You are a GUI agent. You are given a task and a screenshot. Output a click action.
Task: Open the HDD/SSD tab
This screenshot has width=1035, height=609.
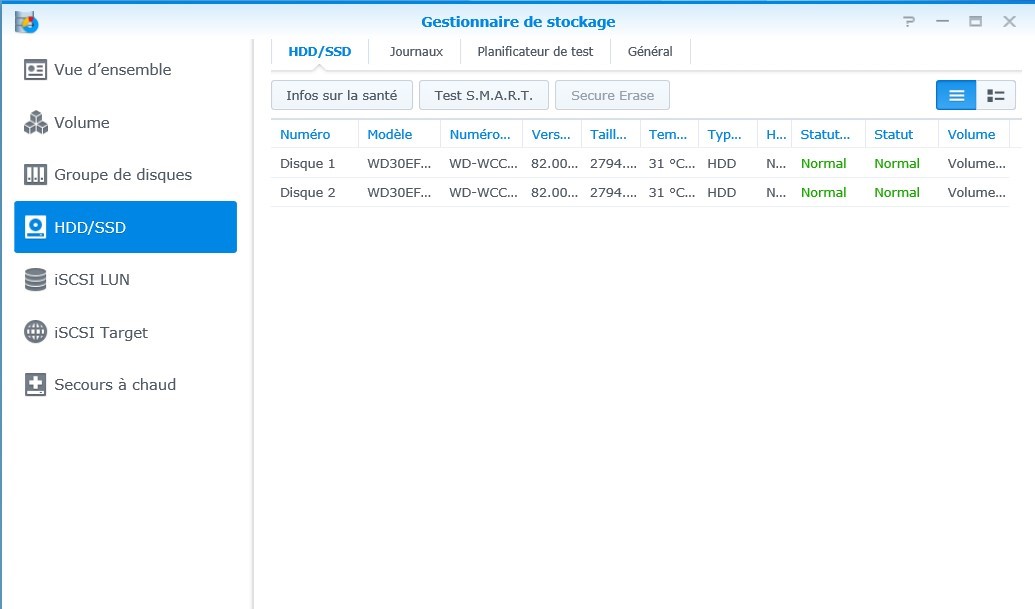click(x=319, y=51)
